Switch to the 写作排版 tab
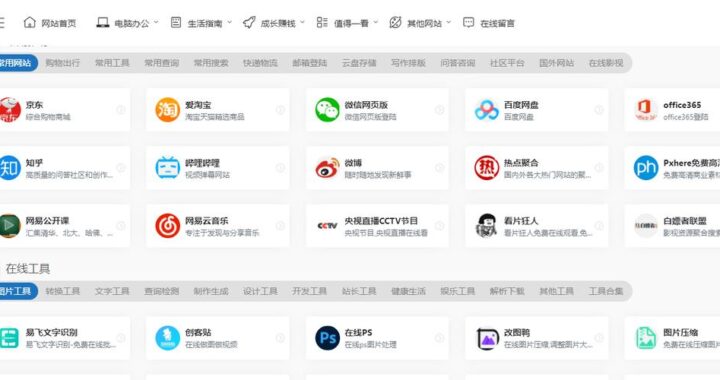 pyautogui.click(x=408, y=63)
